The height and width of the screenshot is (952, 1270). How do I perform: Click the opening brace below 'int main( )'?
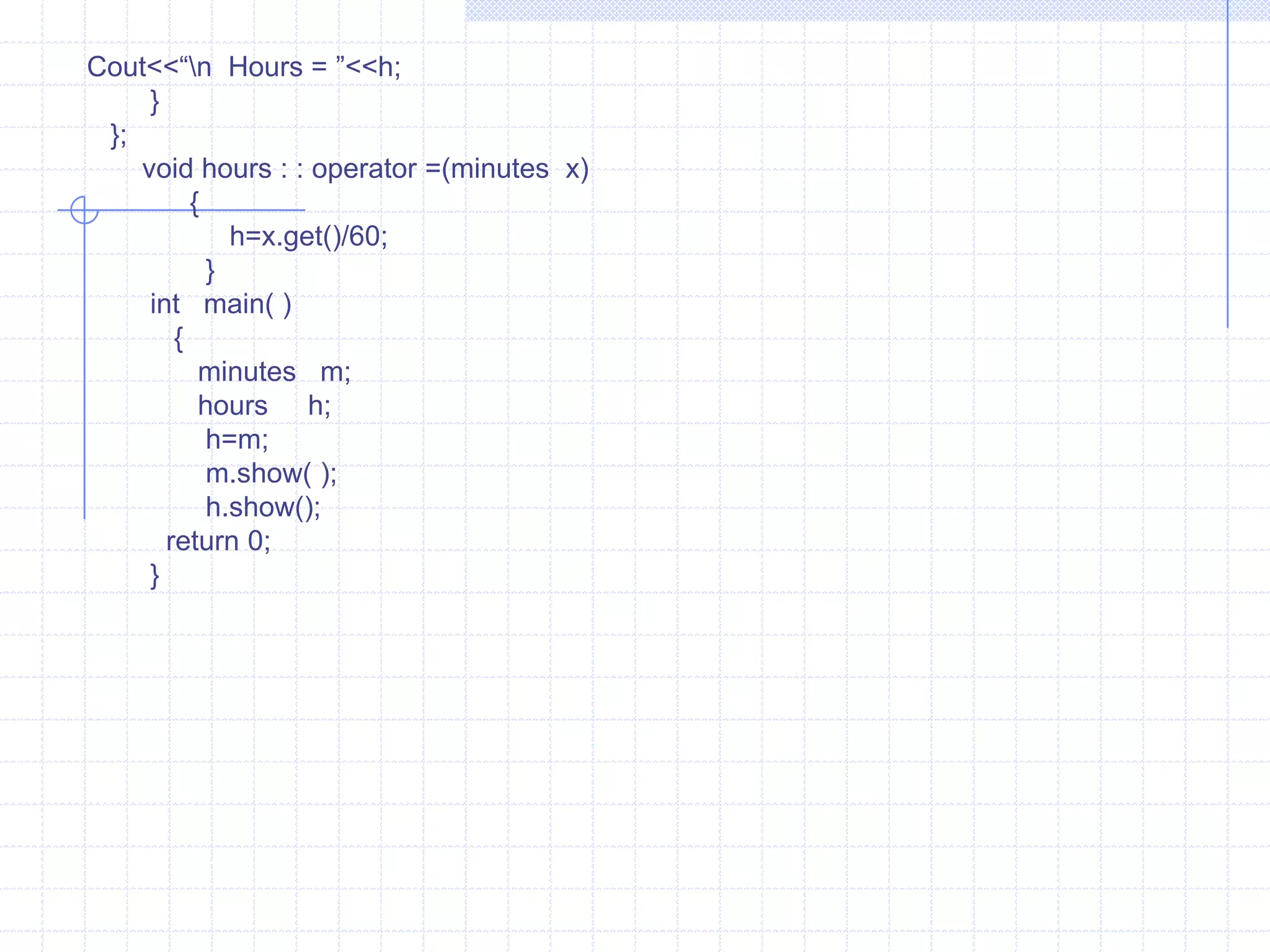click(179, 339)
